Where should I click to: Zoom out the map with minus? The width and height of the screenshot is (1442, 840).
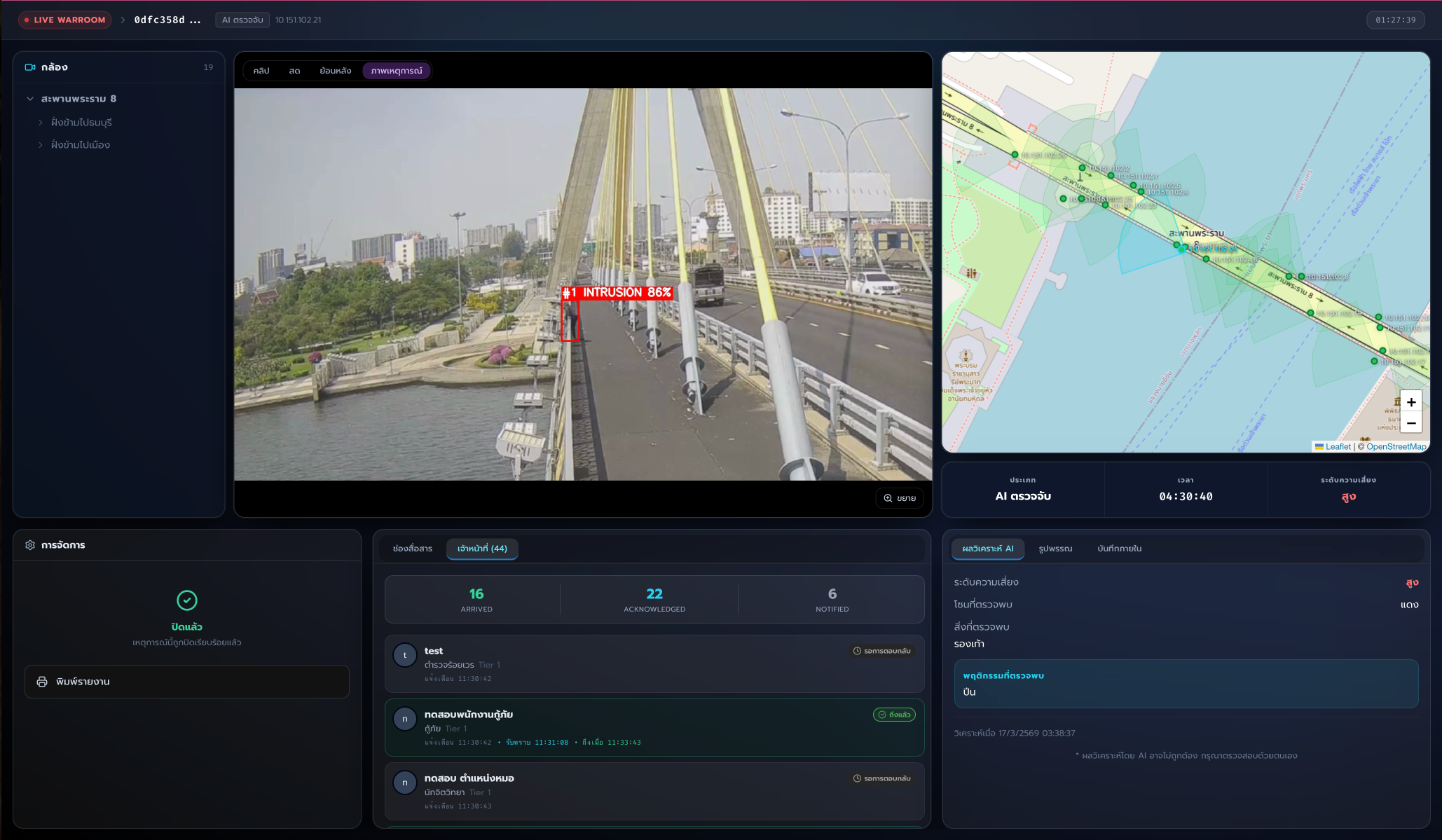(x=1411, y=423)
